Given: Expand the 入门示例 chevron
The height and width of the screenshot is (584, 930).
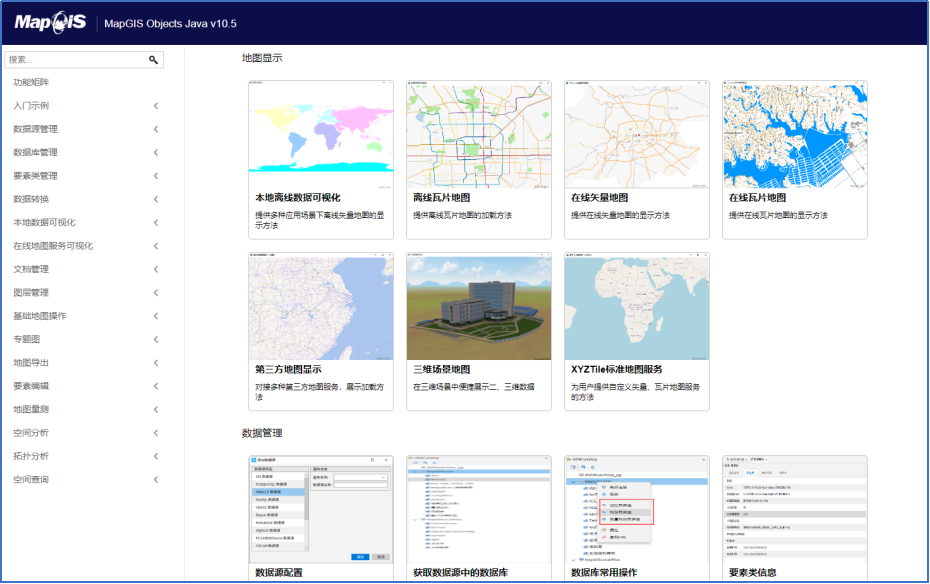Looking at the screenshot, I should (156, 106).
